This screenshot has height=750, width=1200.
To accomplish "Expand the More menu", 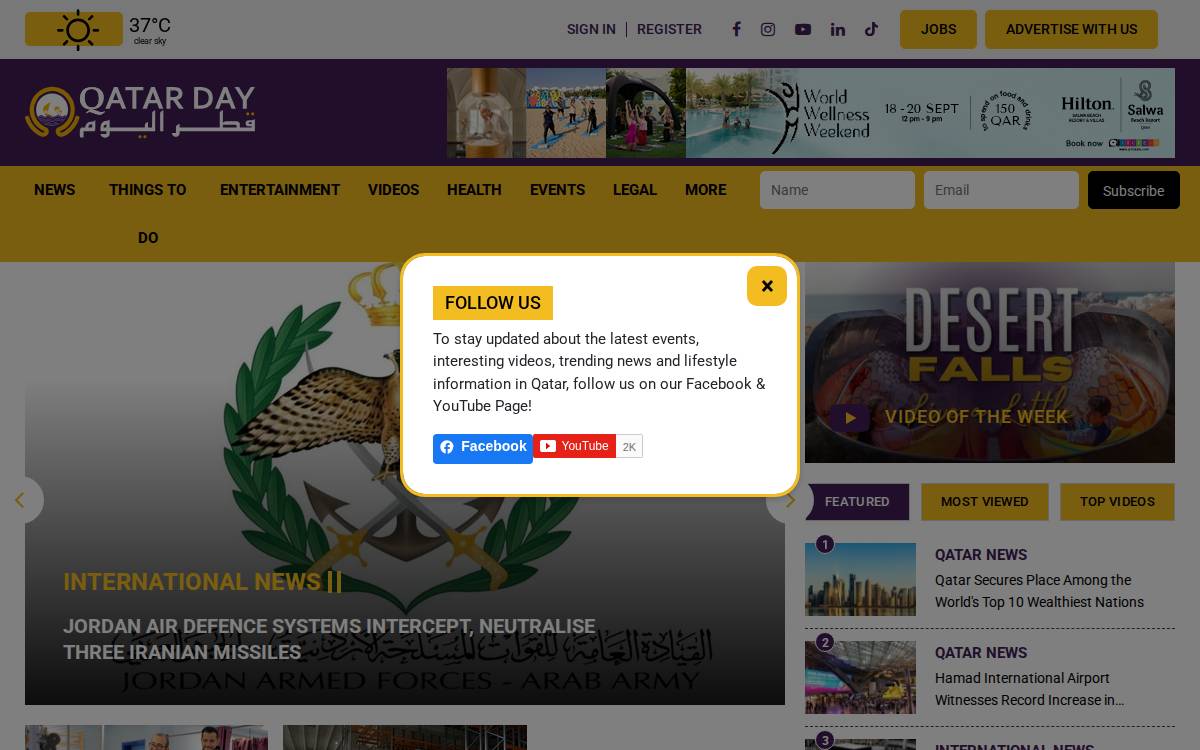I will 706,190.
